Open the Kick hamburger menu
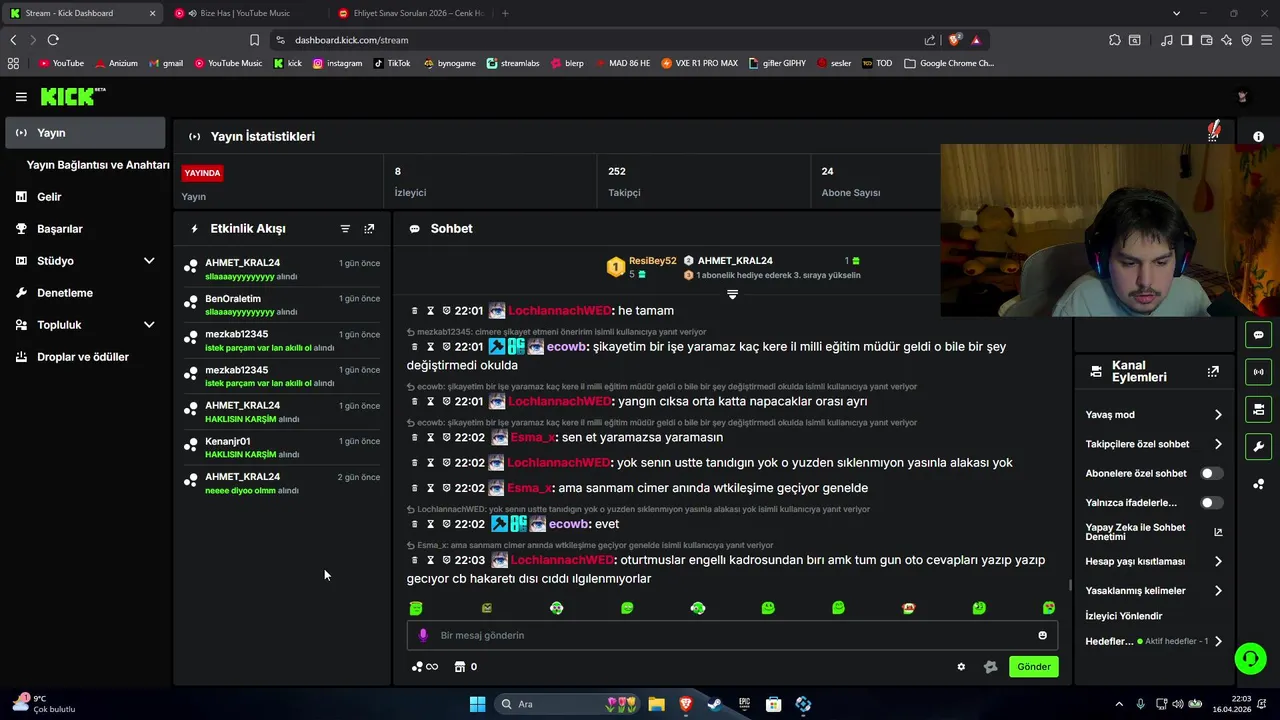 [x=21, y=97]
